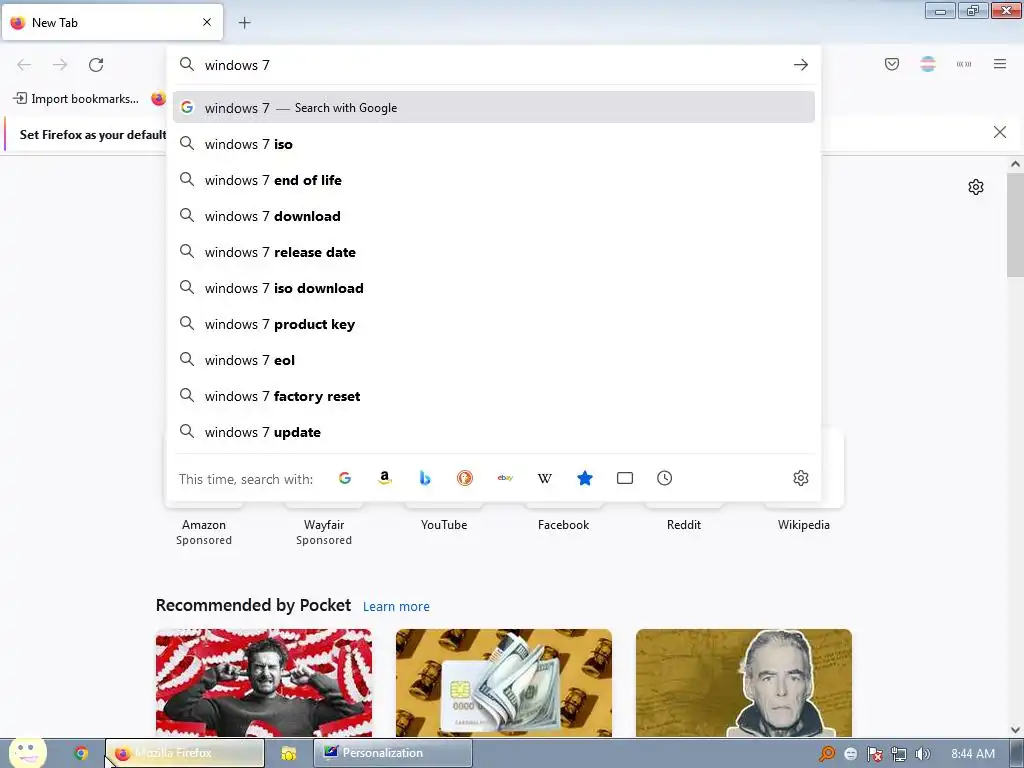
Task: Choose 'windows 7 factory reset' suggestion
Action: (494, 396)
